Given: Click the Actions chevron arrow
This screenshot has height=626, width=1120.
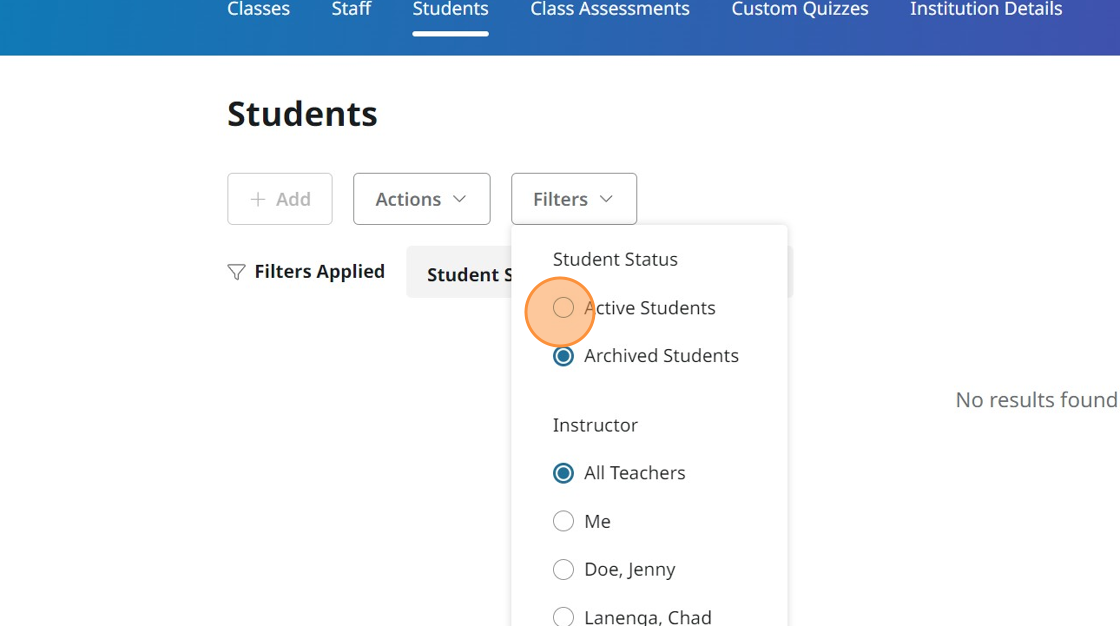Looking at the screenshot, I should [x=460, y=199].
